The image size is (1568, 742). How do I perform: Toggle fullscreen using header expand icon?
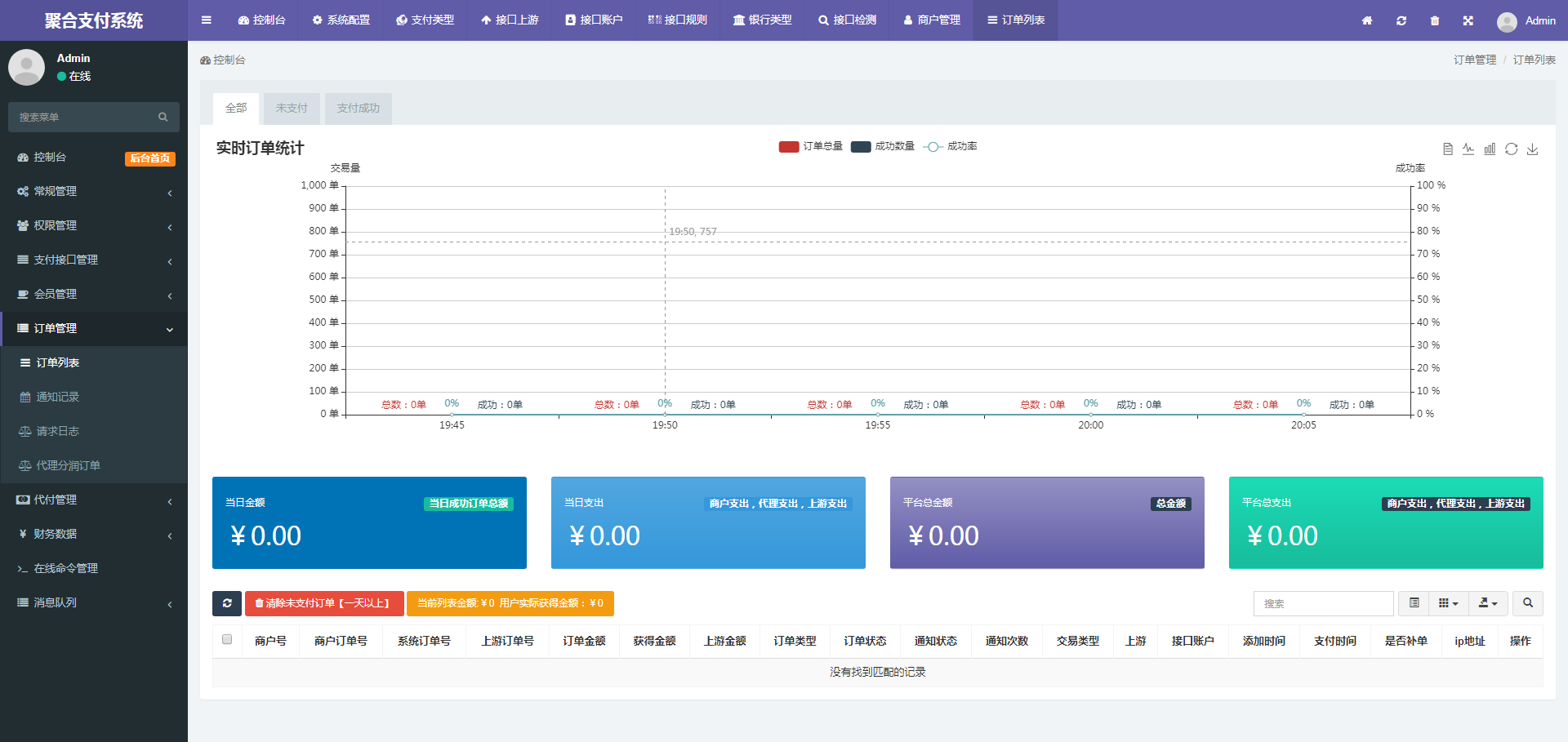point(1468,20)
